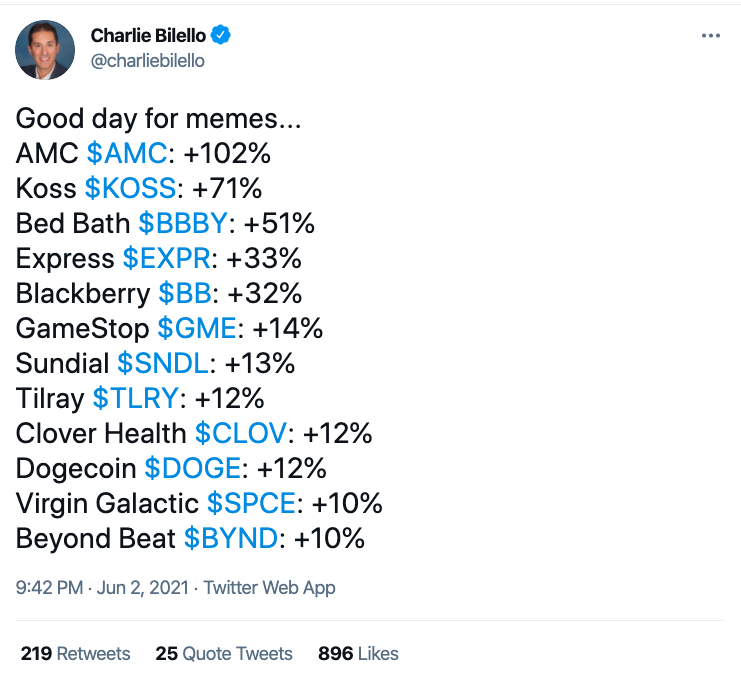
Task: View the 219 Retweets list
Action: tap(76, 654)
